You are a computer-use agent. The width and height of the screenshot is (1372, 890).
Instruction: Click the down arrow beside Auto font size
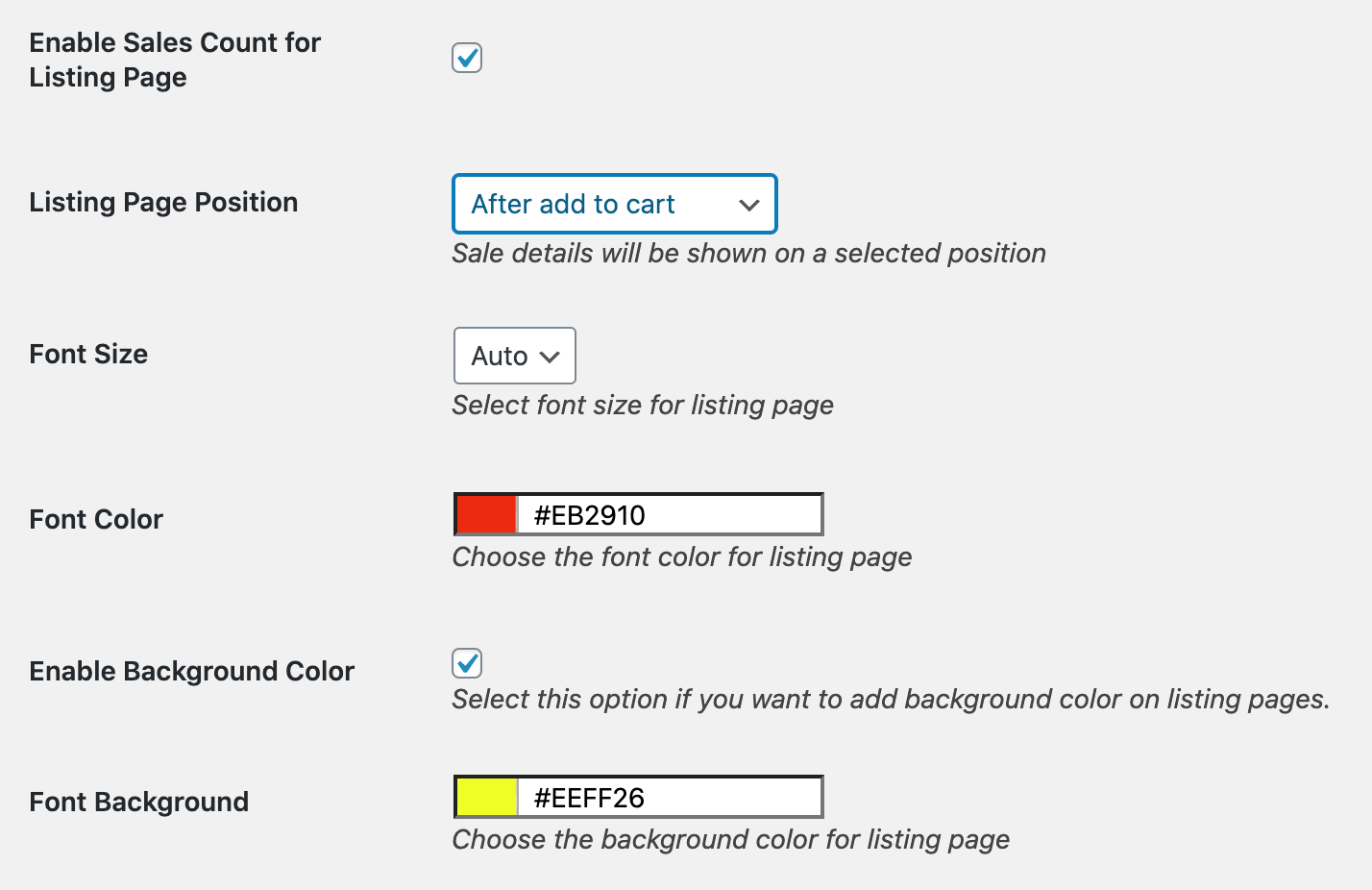[x=548, y=356]
